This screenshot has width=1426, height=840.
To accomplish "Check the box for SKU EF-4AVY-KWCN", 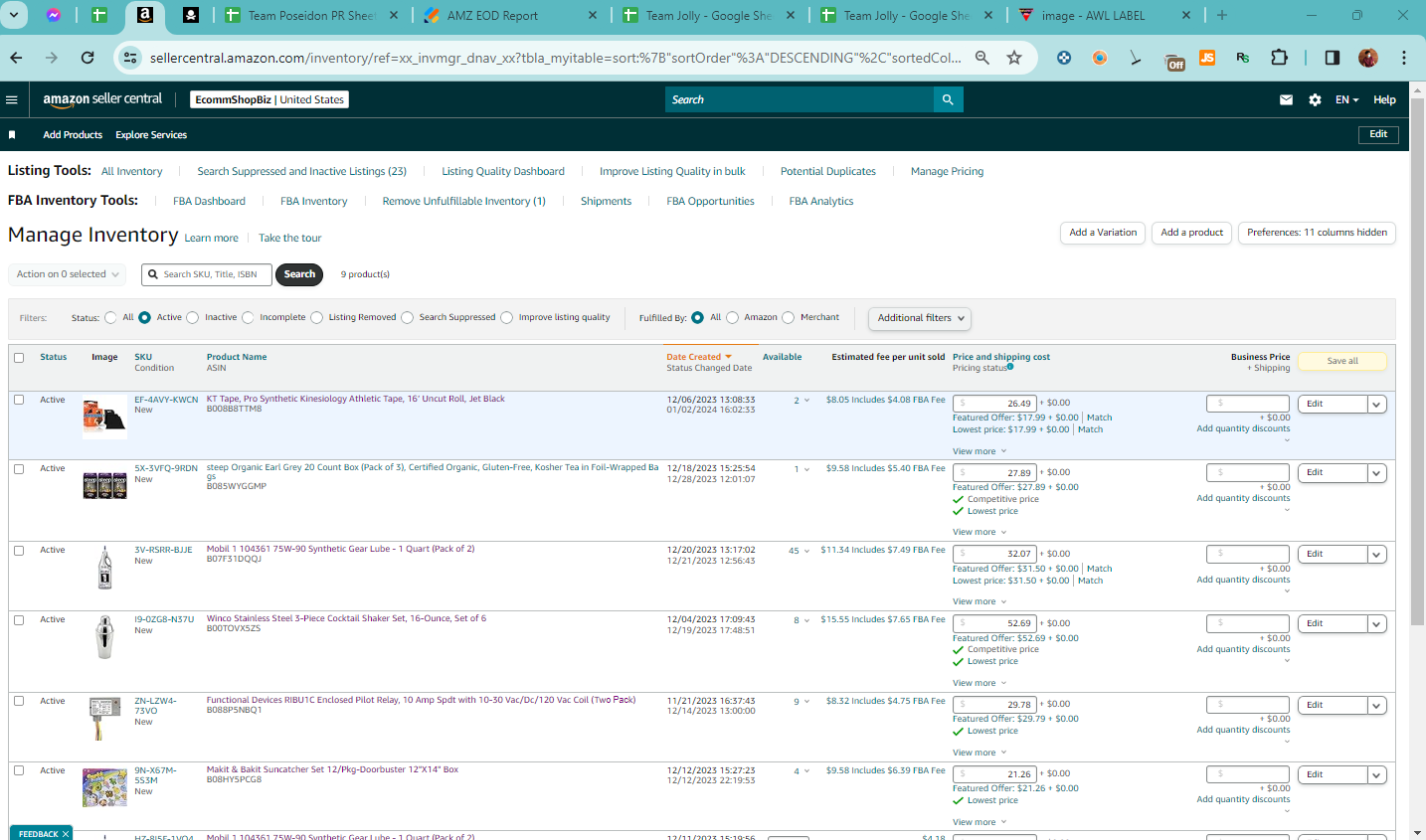I will [x=19, y=400].
